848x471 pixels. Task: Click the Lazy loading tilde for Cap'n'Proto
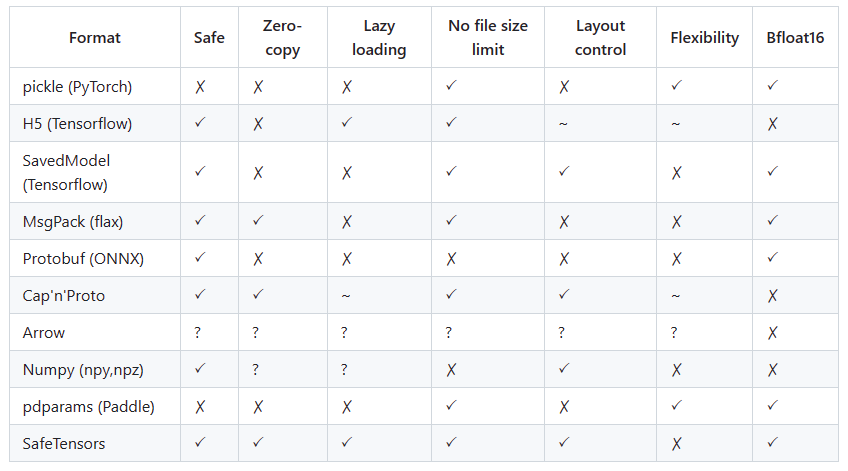coord(346,296)
